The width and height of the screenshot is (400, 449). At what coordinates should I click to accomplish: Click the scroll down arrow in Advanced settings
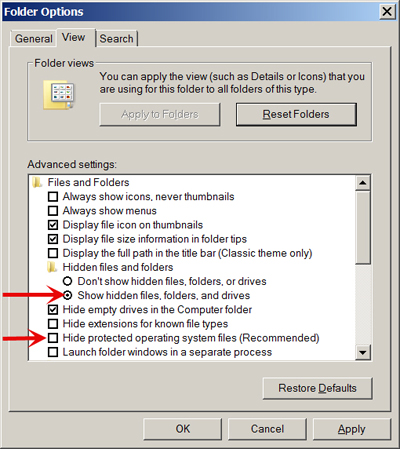coord(363,352)
